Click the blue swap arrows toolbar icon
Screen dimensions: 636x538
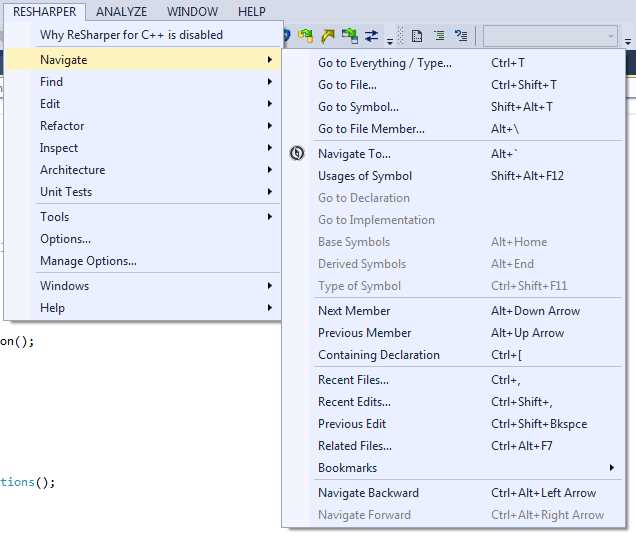[371, 36]
